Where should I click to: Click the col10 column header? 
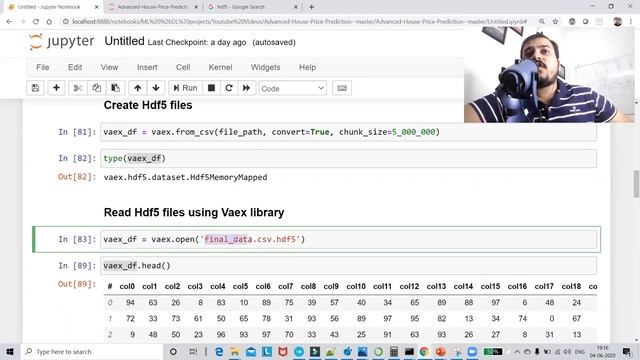pyautogui.click(x=356, y=287)
